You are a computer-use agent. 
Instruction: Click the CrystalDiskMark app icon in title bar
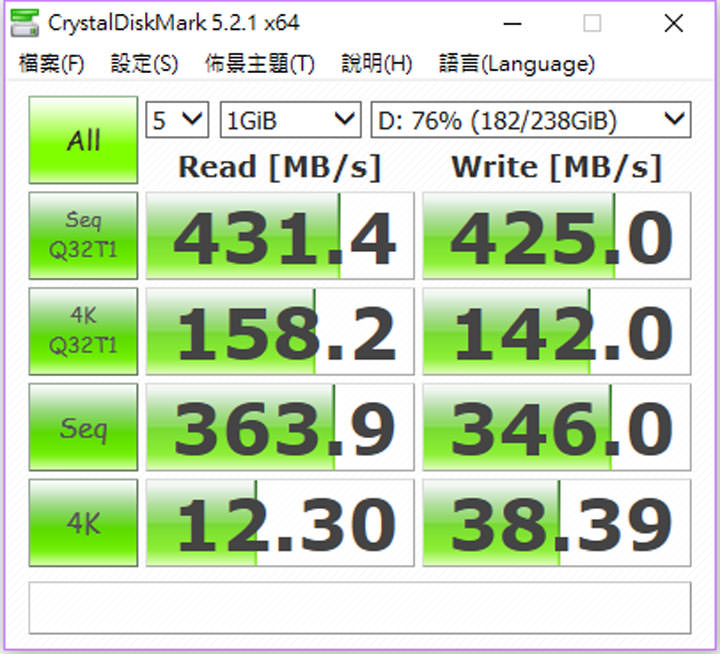pyautogui.click(x=25, y=23)
